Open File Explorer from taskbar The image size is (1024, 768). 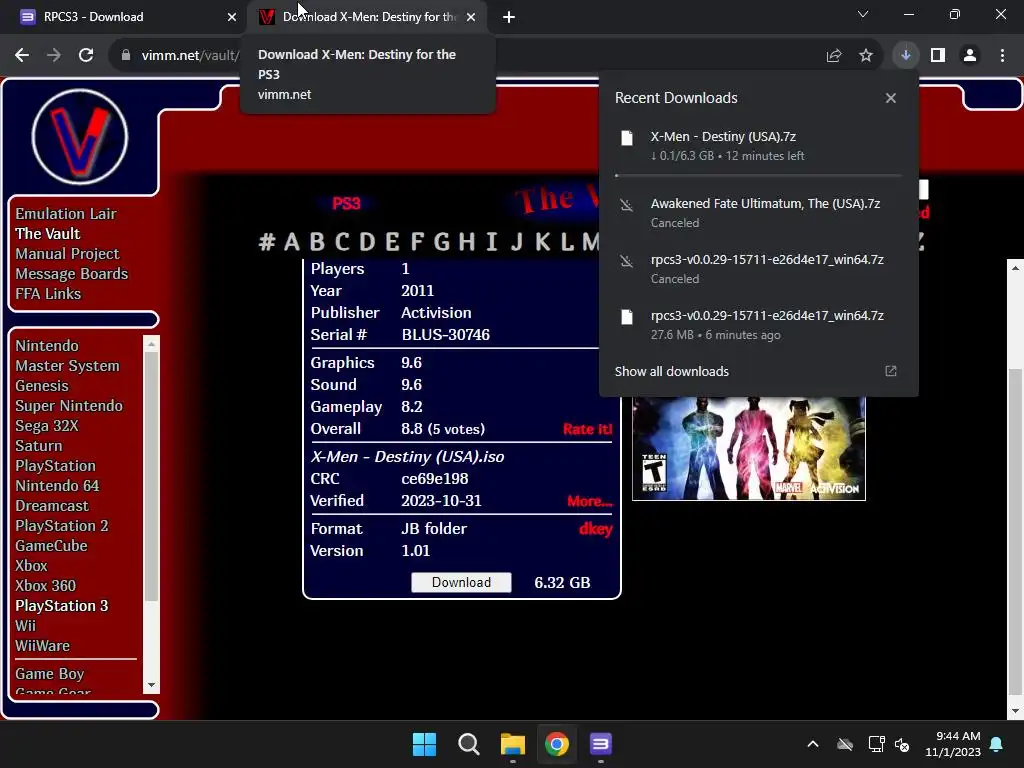(x=513, y=744)
